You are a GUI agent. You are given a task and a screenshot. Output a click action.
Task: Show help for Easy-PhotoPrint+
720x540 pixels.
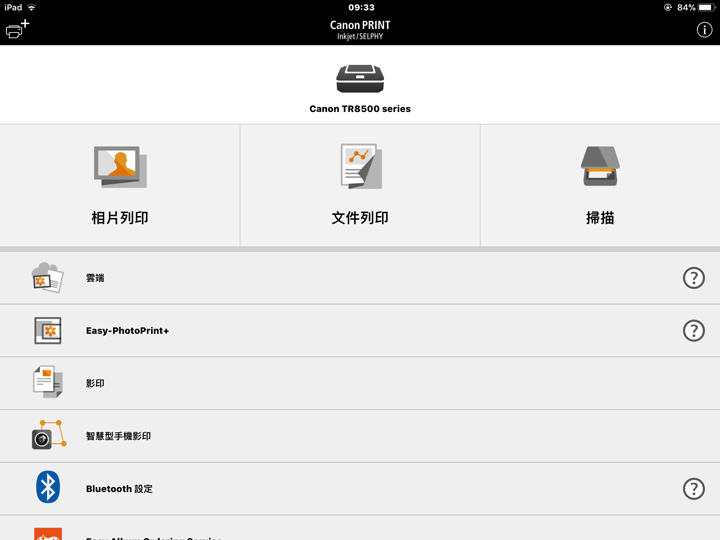(x=693, y=331)
